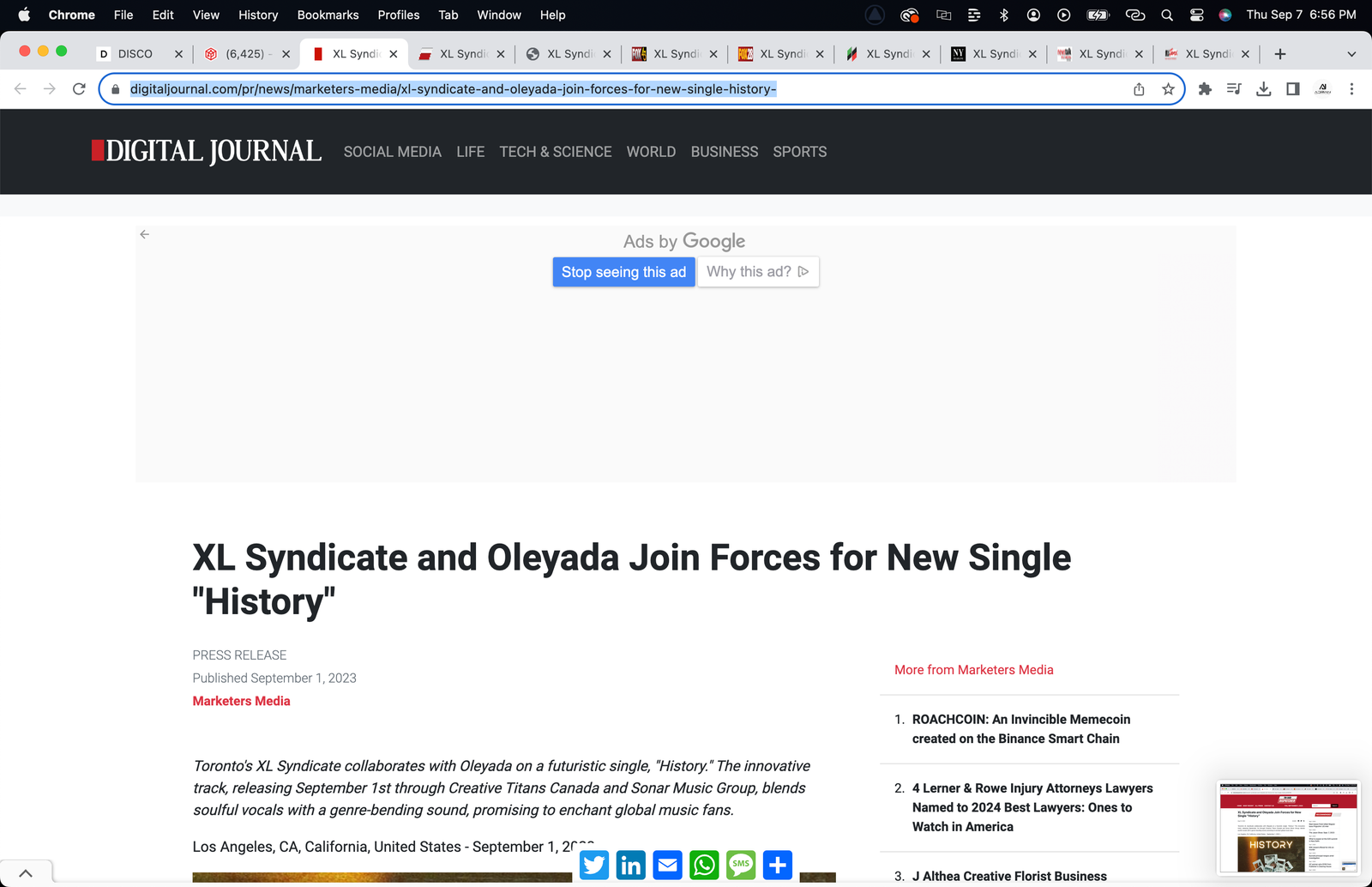Click Stop seeing this ad button

coord(623,272)
